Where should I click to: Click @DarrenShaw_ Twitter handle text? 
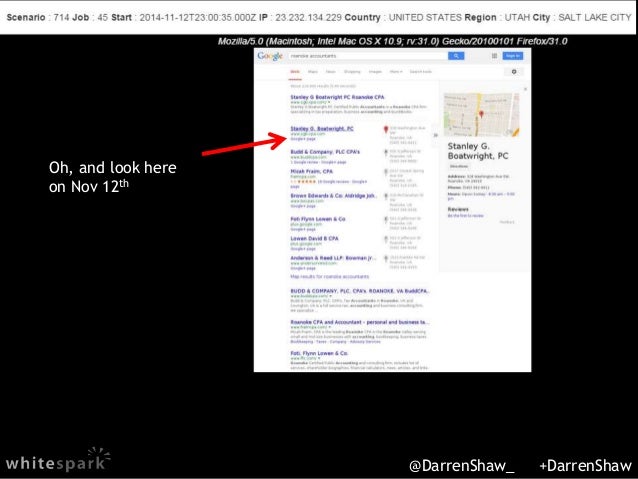pos(461,466)
